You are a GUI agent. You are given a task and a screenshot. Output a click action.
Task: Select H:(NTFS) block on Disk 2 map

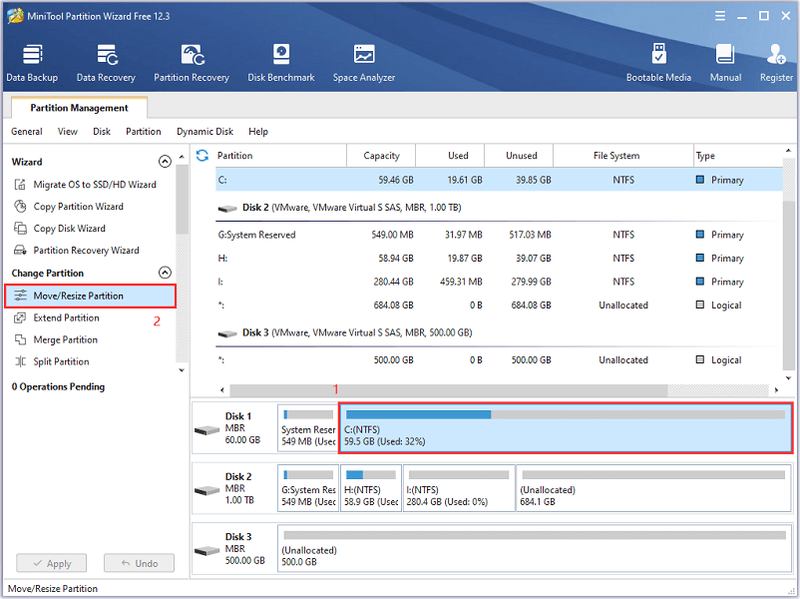tap(371, 488)
